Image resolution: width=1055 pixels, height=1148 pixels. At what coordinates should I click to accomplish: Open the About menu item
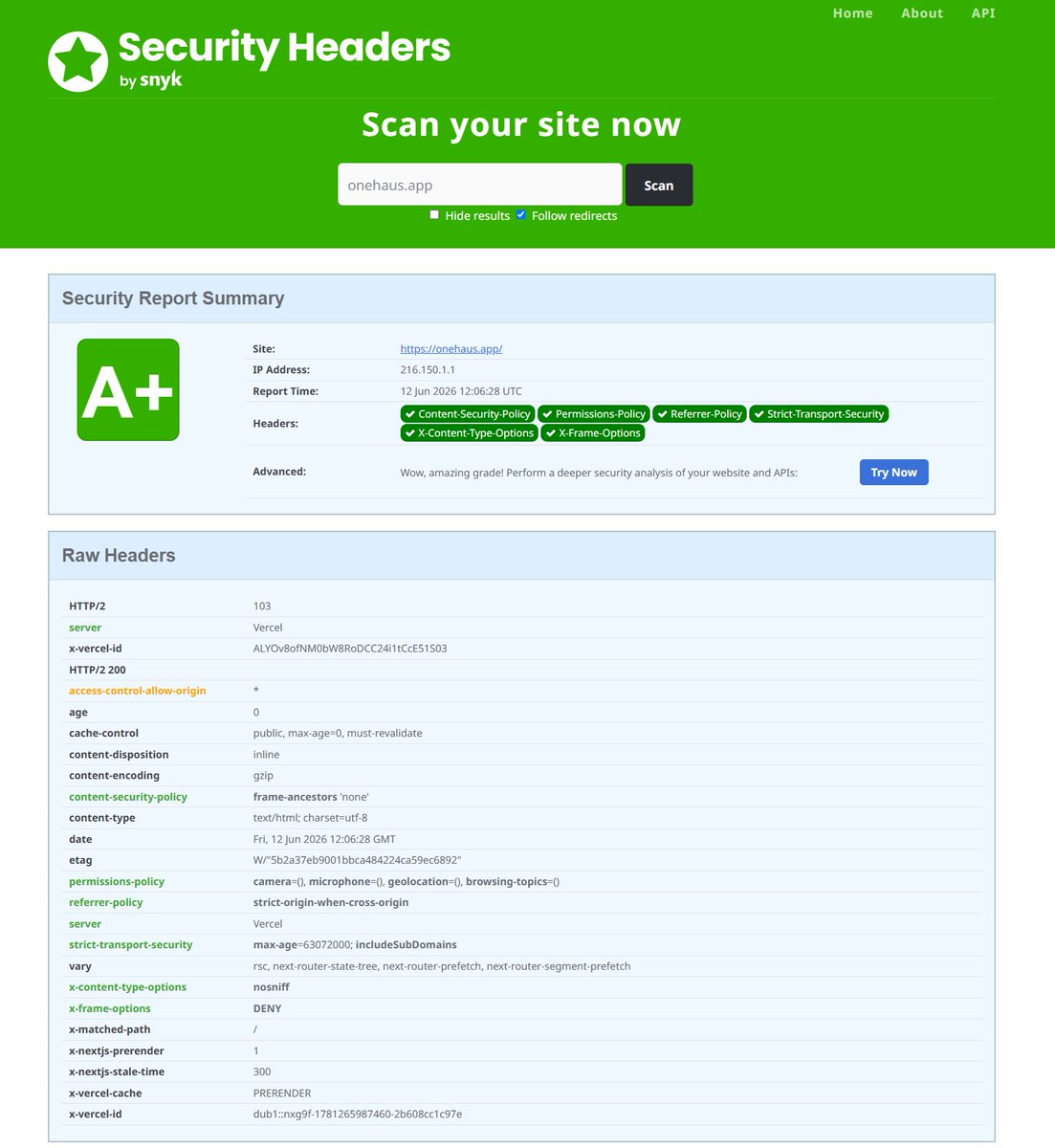[922, 13]
